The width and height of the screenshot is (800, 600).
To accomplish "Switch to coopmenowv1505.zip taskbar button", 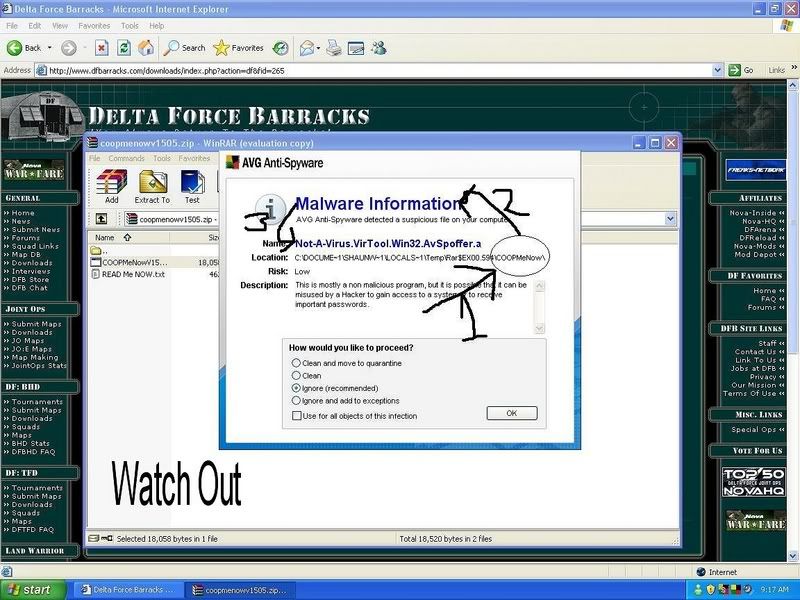I will (x=238, y=590).
